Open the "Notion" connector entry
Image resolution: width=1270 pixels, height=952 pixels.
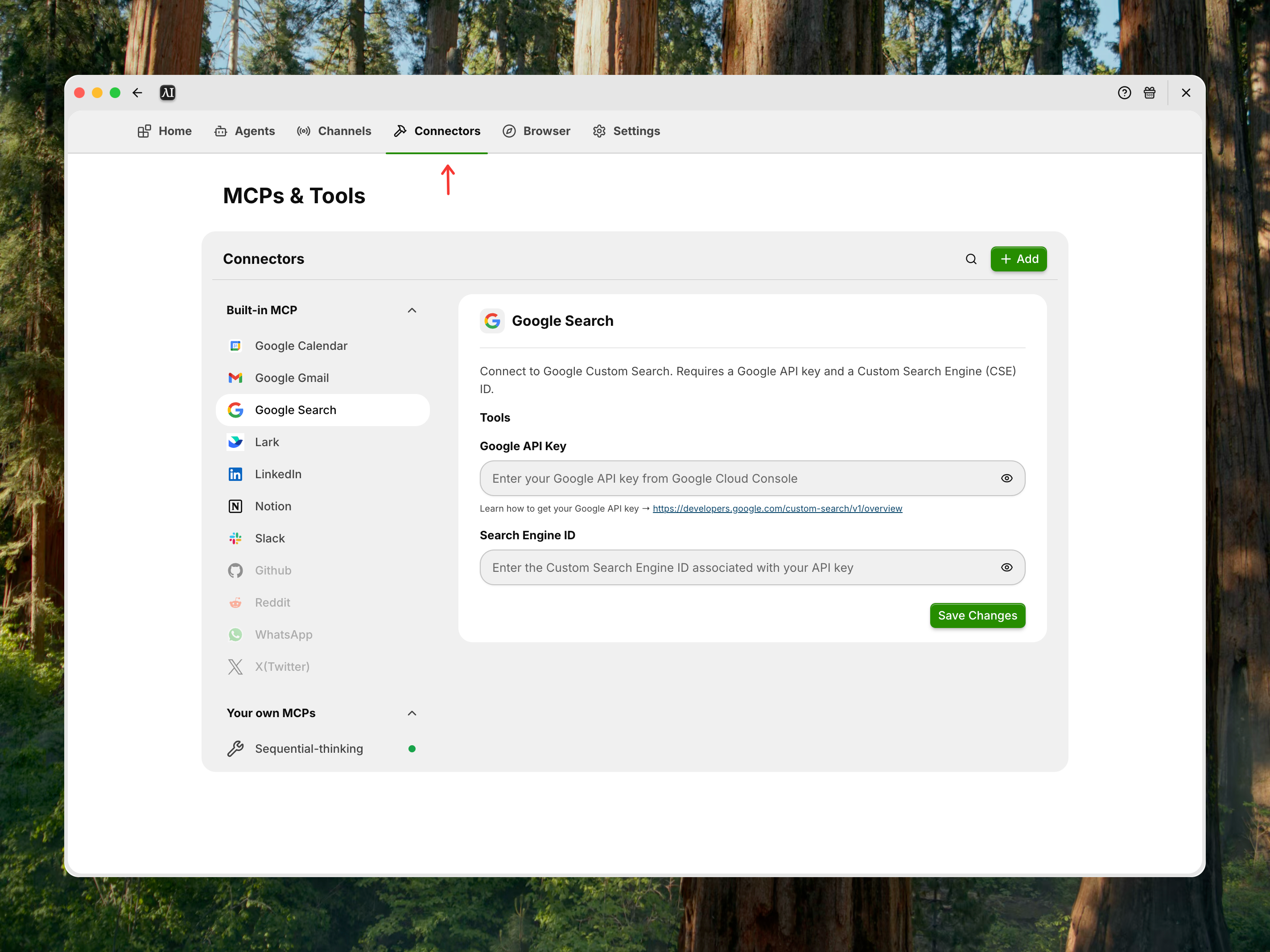point(323,507)
